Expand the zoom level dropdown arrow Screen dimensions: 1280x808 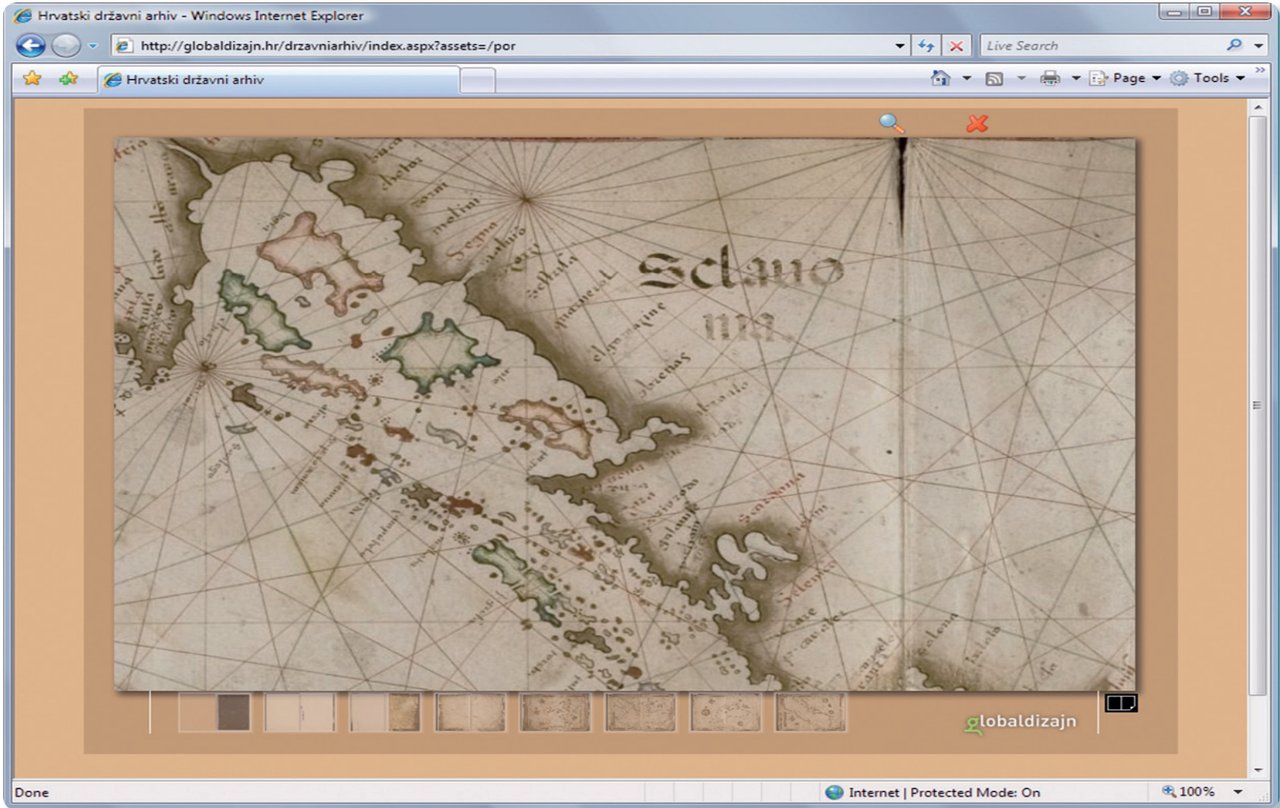coord(1238,792)
